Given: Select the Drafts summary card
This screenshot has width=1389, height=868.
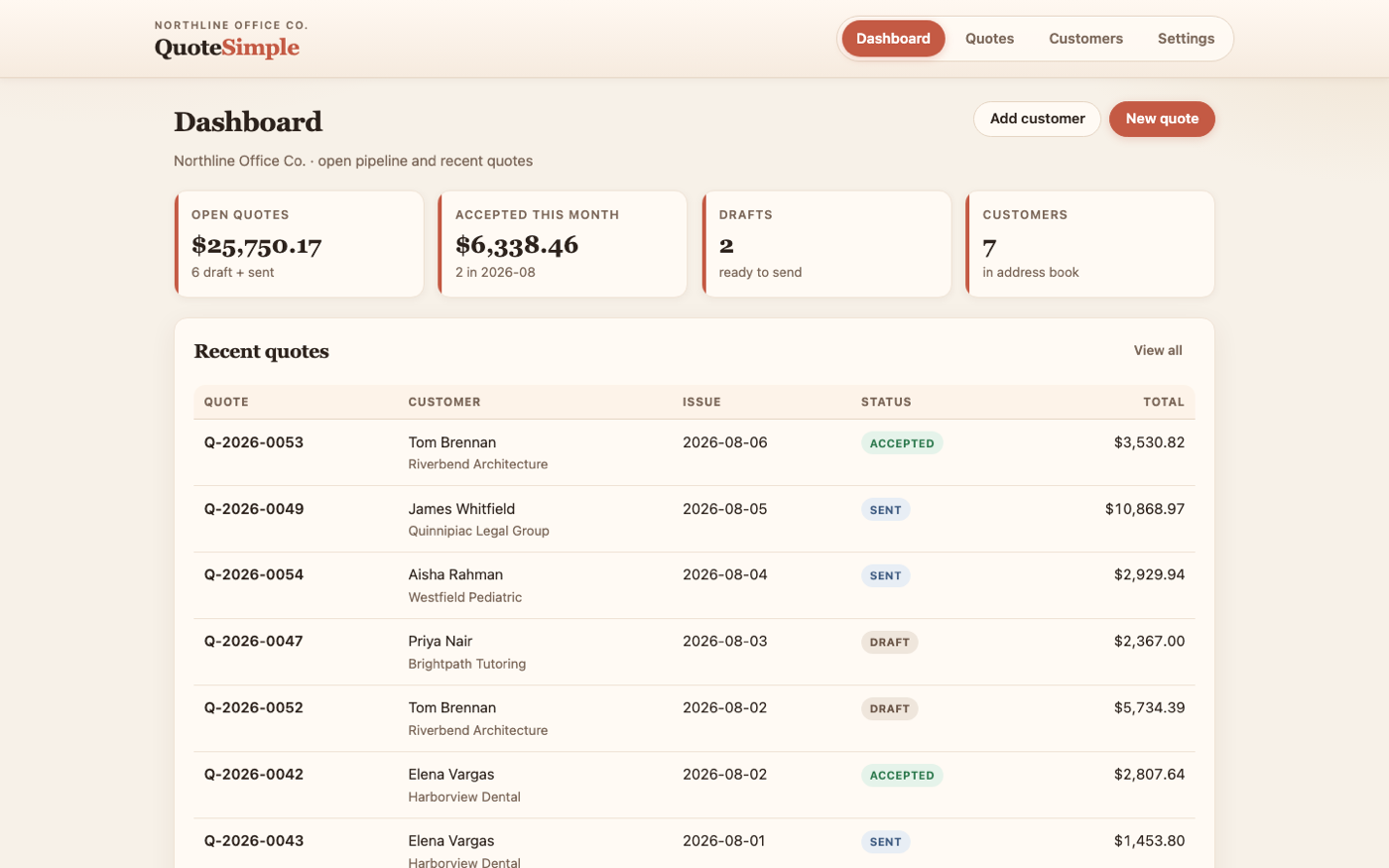Looking at the screenshot, I should coord(826,244).
